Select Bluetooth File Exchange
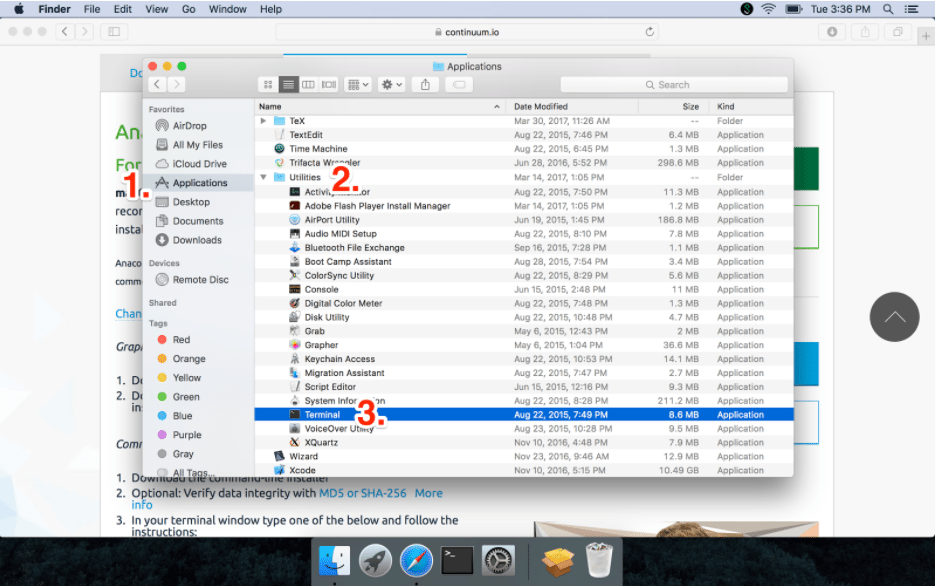This screenshot has height=586, width=936. point(524,248)
